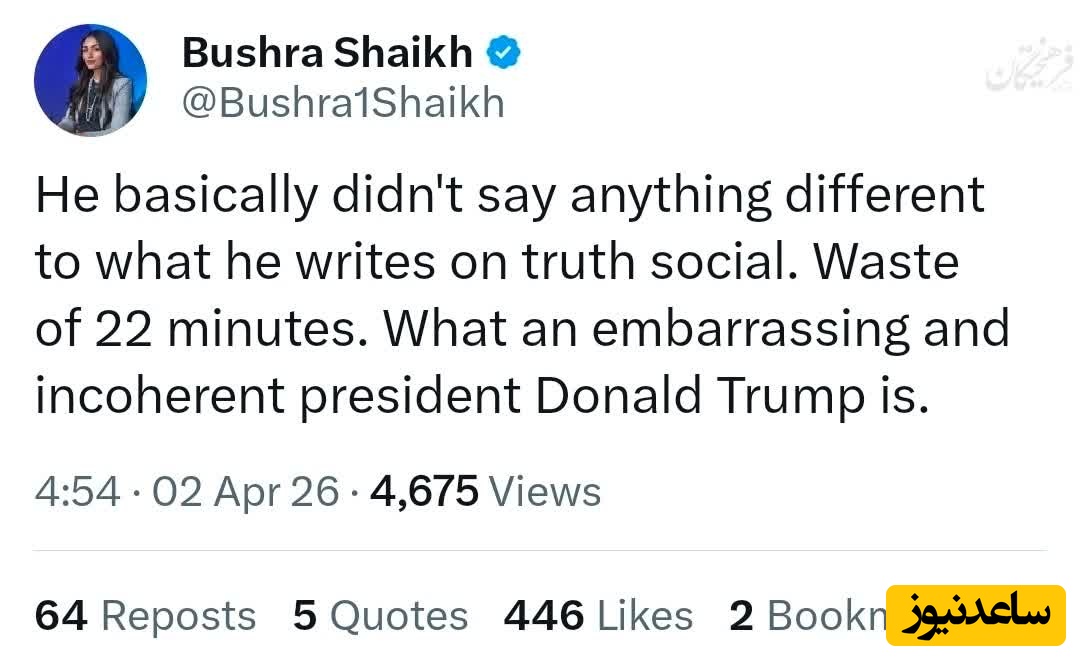Click the 4:54 post timestamp
Image resolution: width=1080 pixels, height=660 pixels.
point(78,491)
